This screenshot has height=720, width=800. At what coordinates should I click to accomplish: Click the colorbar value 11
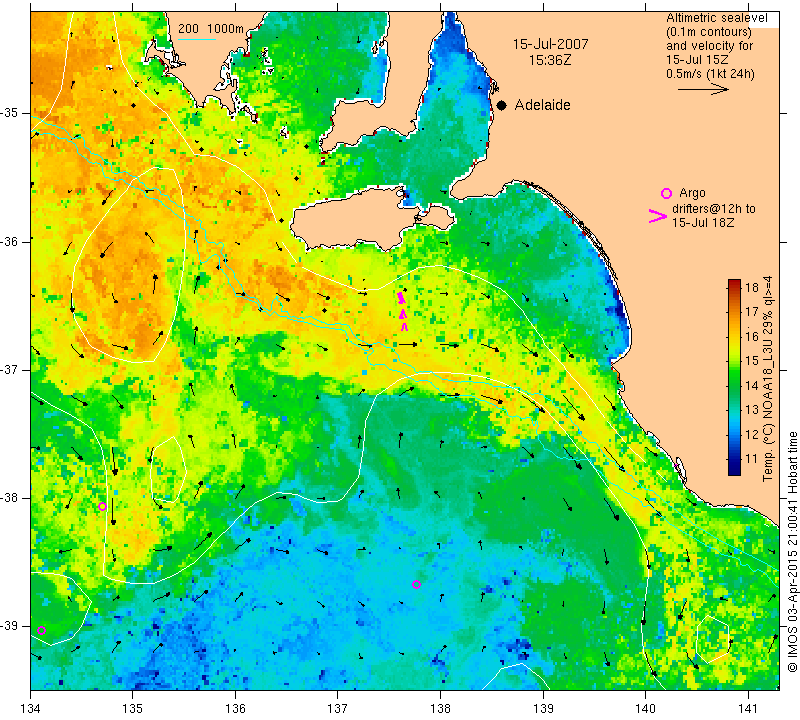click(752, 459)
